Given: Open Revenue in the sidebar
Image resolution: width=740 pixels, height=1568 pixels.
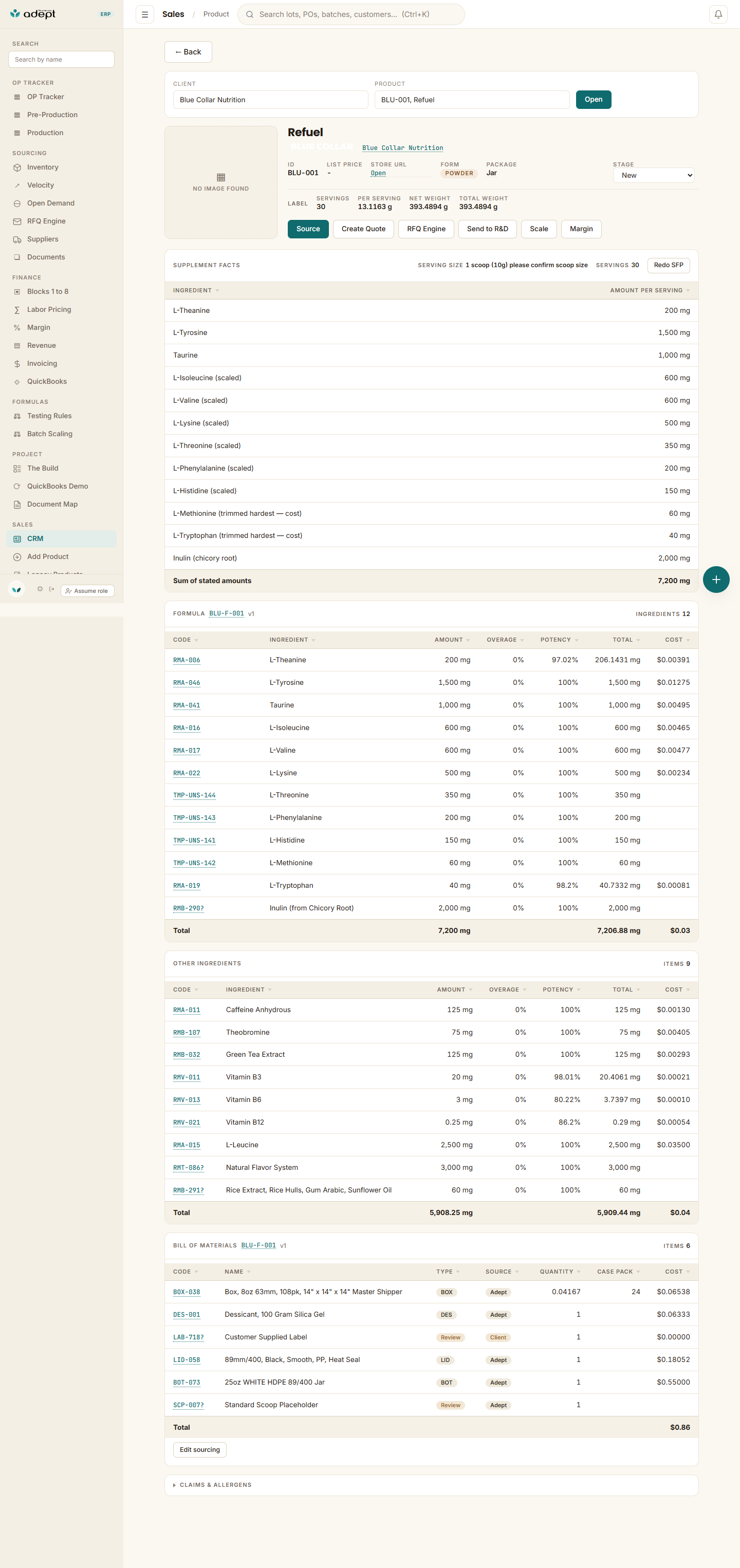Looking at the screenshot, I should click(61, 345).
